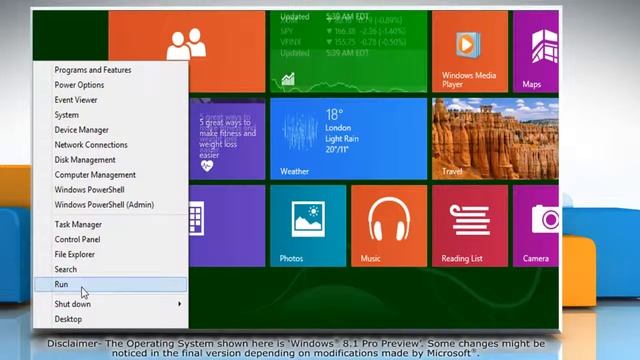Screen dimensions: 640x360
Task: Open the Weather tile for London
Action: click(349, 139)
